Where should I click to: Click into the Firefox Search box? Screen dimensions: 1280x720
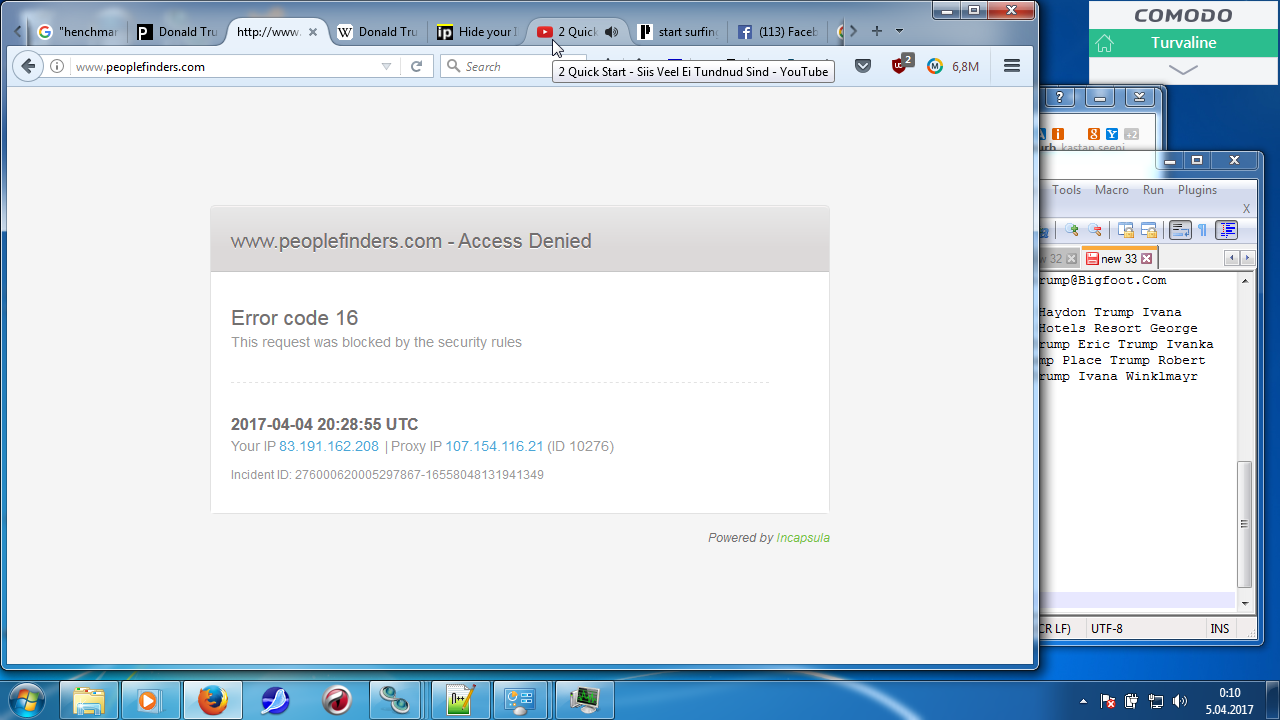(x=505, y=67)
